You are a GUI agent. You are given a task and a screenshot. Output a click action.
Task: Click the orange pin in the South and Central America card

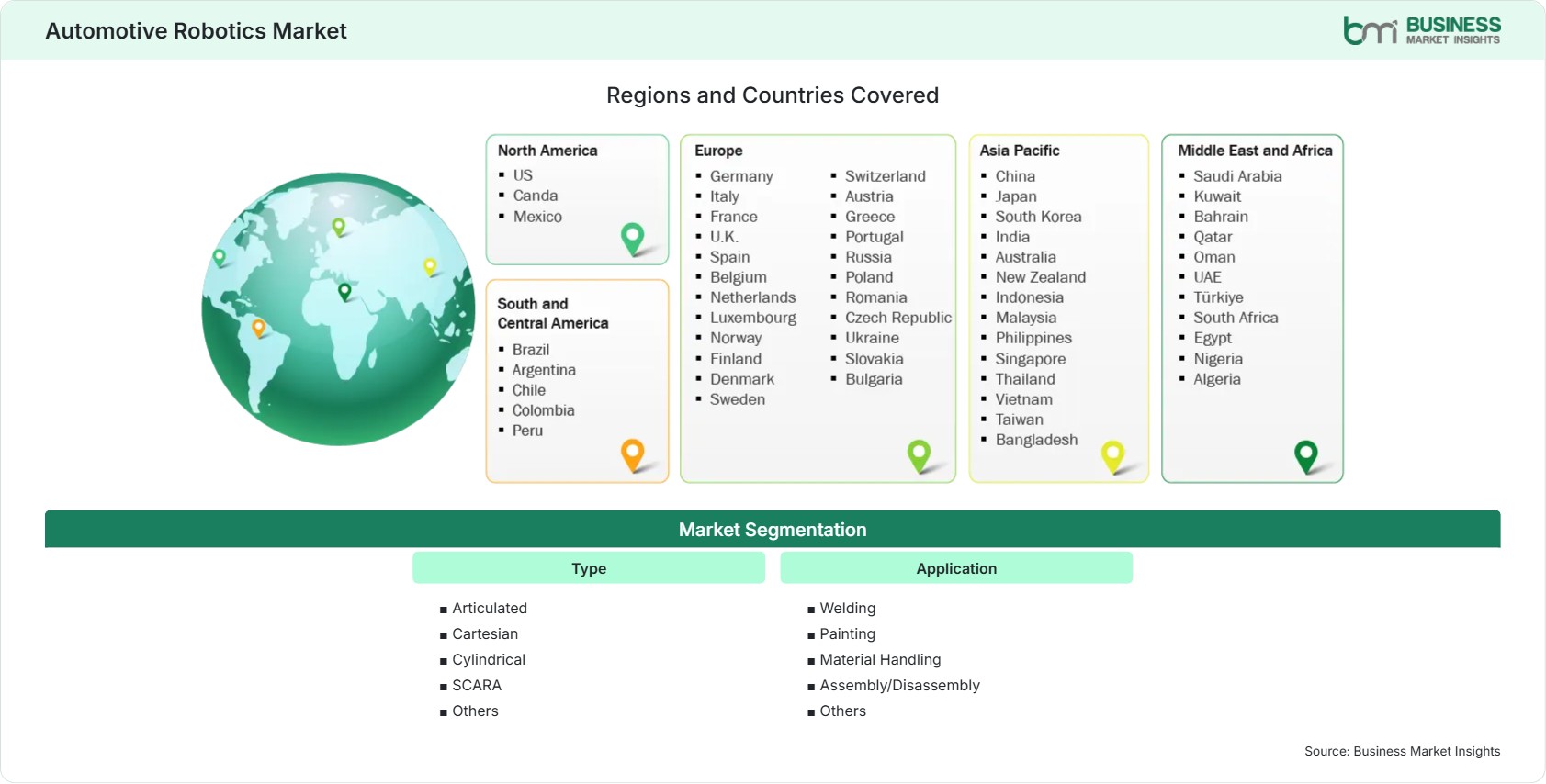pos(633,455)
